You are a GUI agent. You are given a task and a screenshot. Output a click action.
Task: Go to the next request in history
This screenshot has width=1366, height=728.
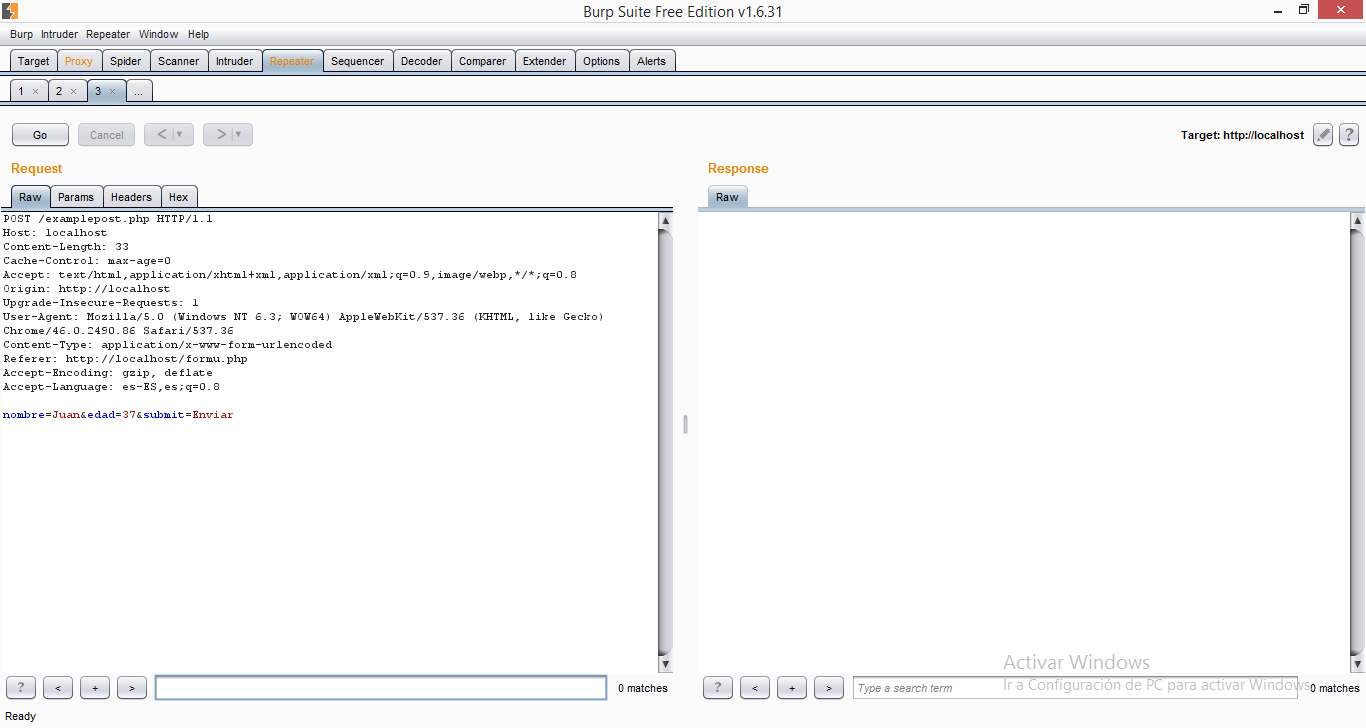(220, 135)
